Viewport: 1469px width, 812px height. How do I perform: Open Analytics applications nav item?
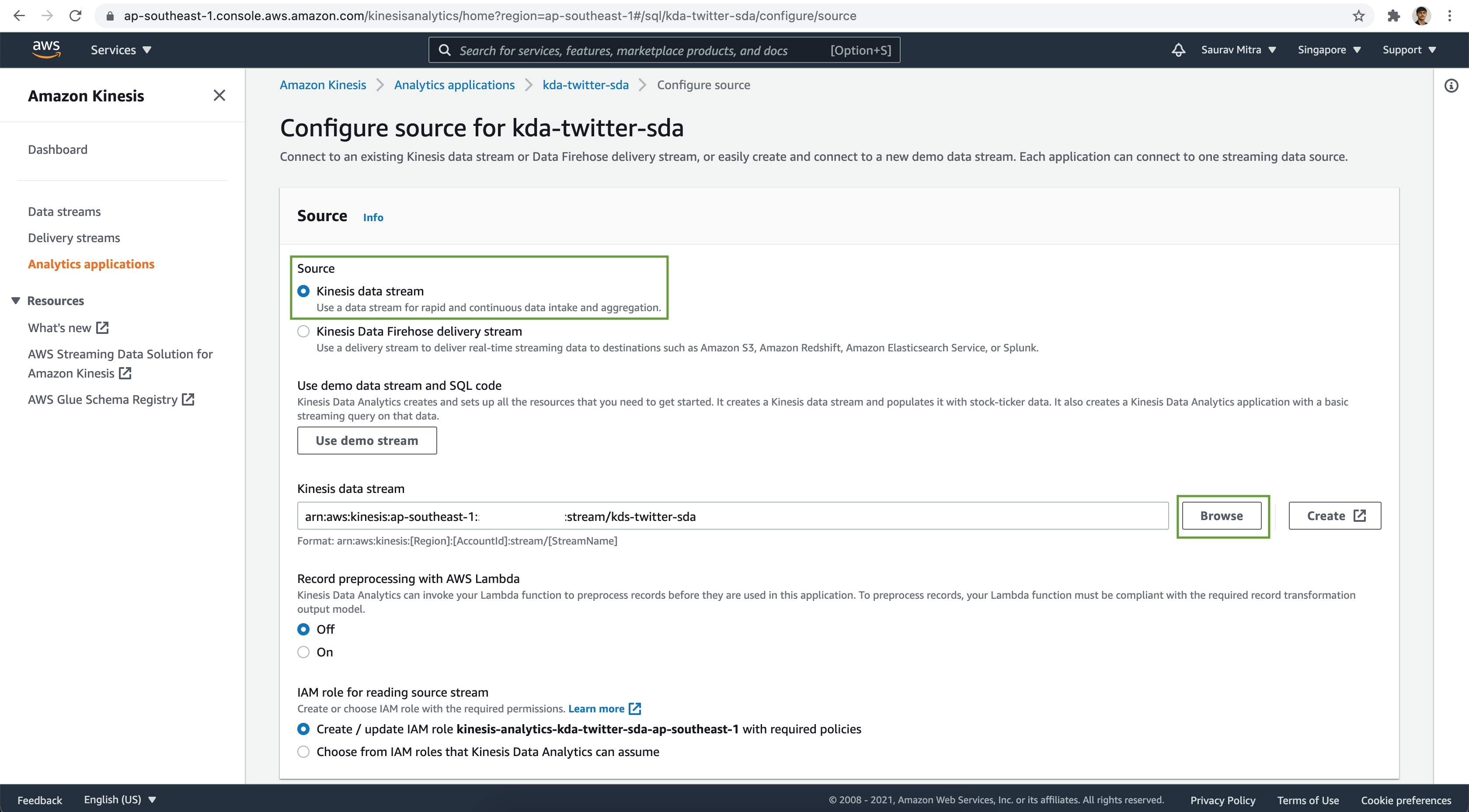point(91,264)
